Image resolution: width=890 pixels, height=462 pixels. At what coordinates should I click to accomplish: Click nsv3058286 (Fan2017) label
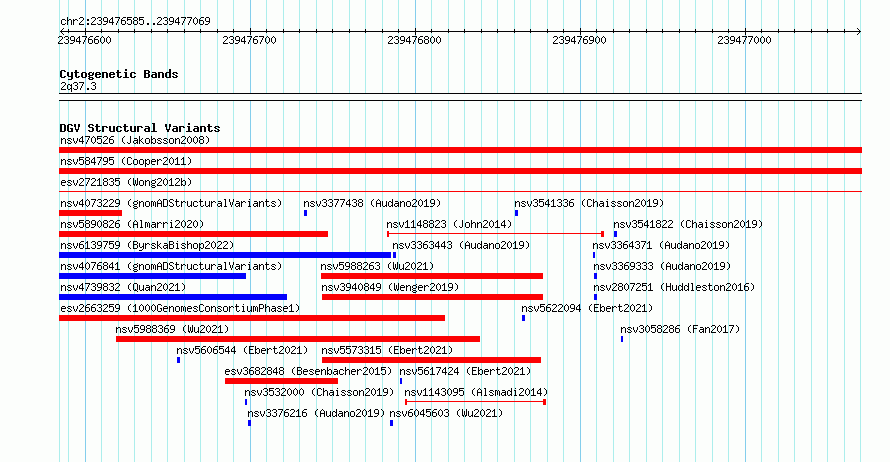[x=680, y=329]
